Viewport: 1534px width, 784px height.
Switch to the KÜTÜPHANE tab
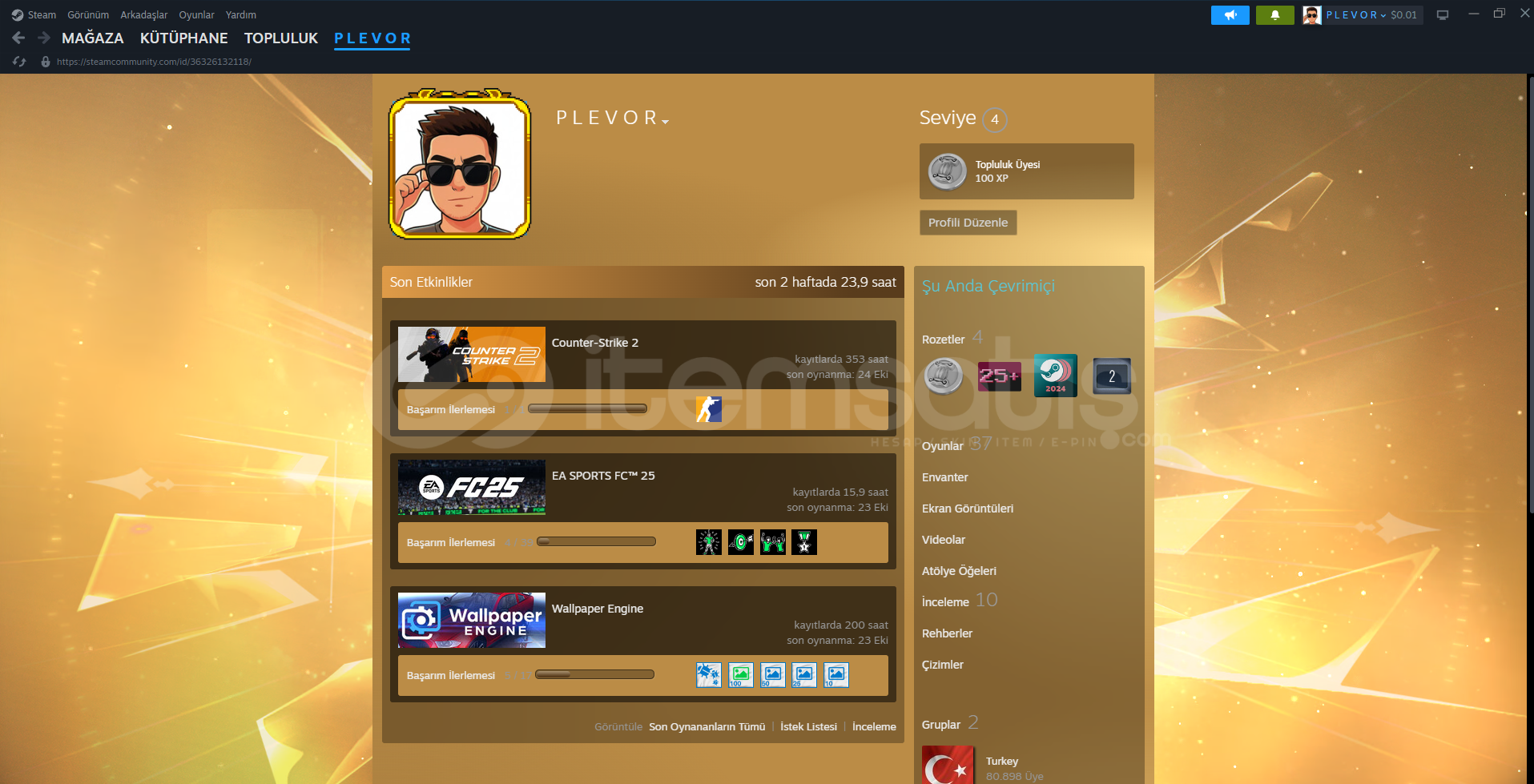[x=184, y=38]
